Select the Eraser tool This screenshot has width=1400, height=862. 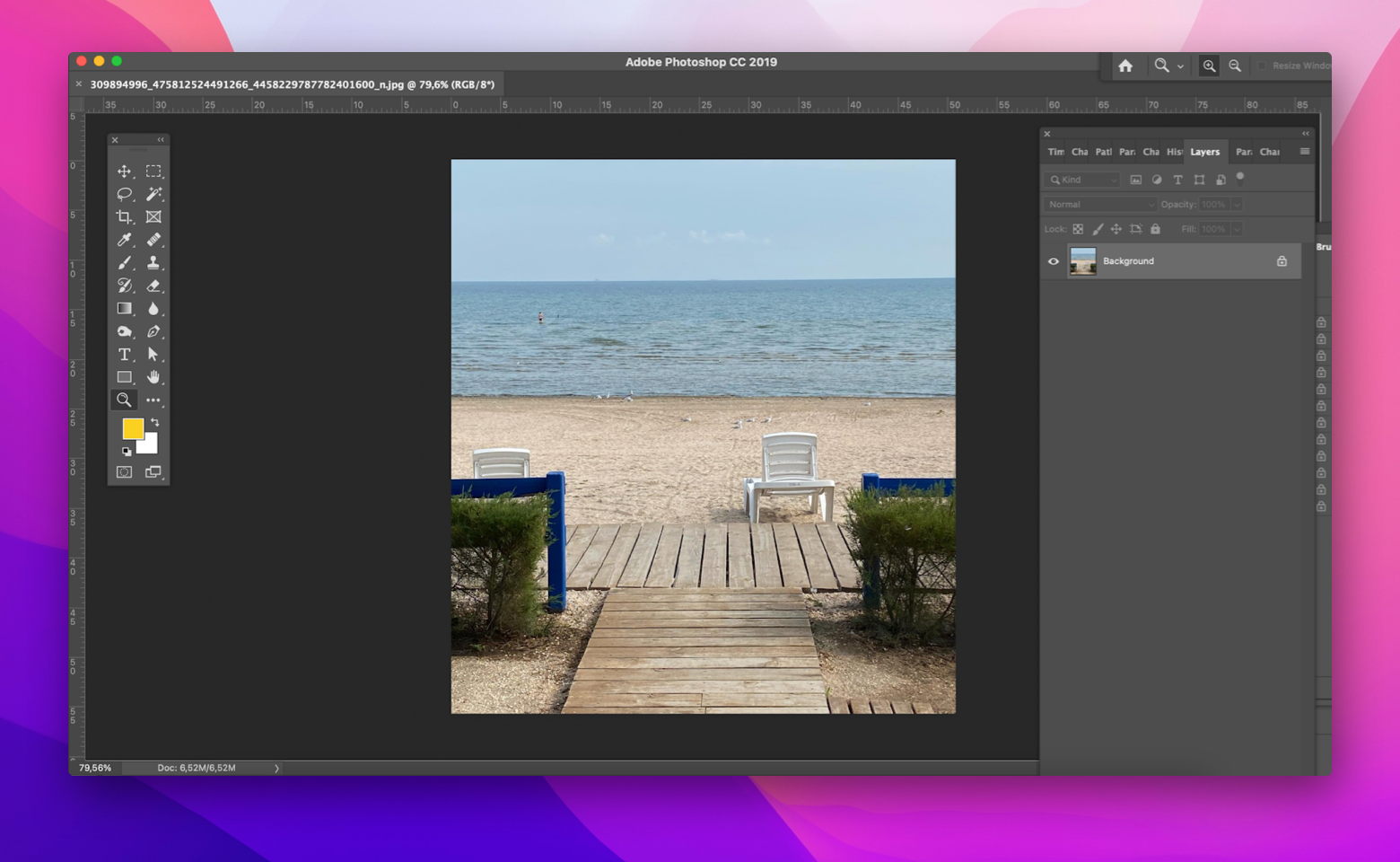[153, 285]
